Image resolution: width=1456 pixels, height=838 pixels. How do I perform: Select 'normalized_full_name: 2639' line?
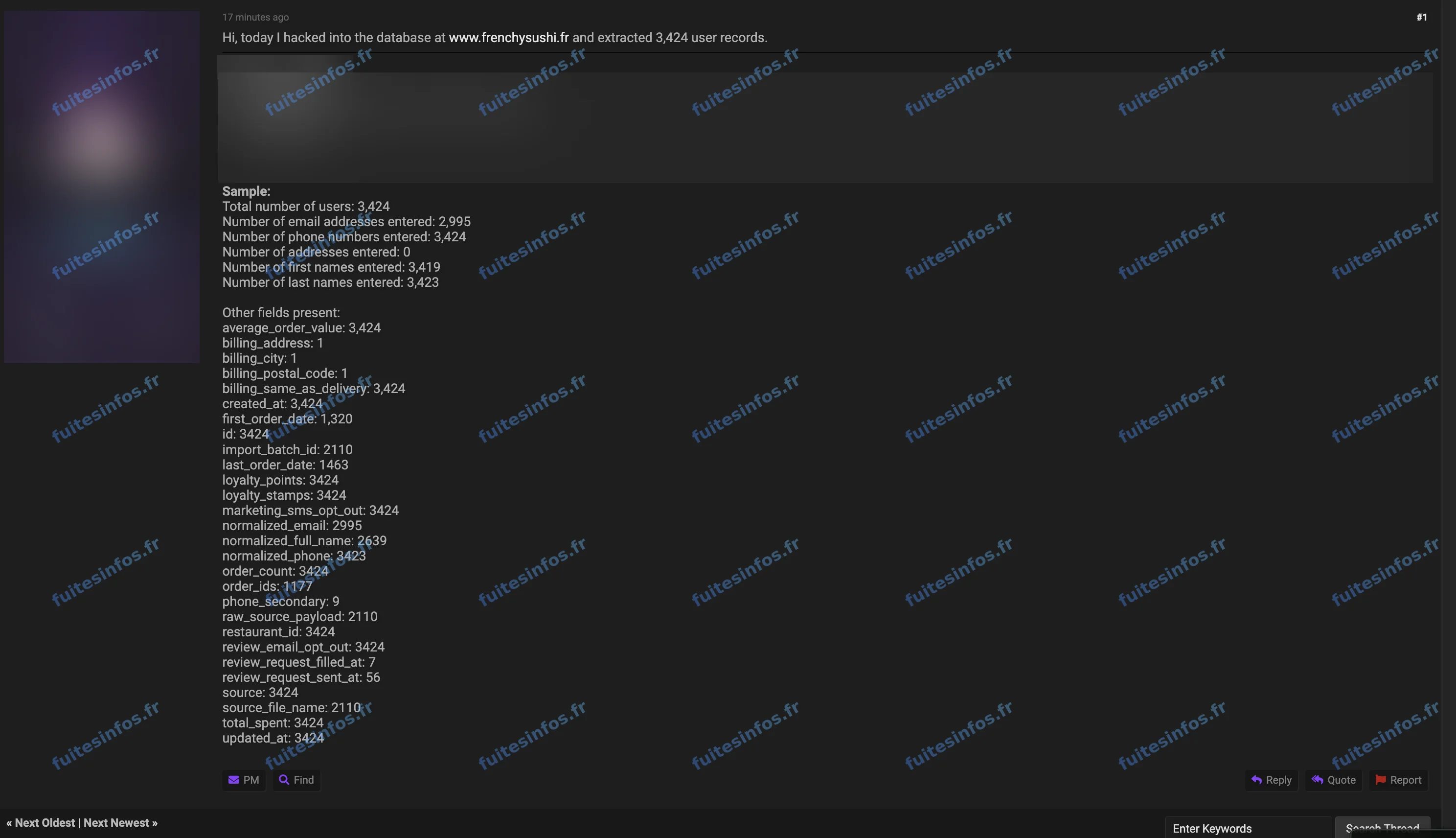(x=305, y=540)
